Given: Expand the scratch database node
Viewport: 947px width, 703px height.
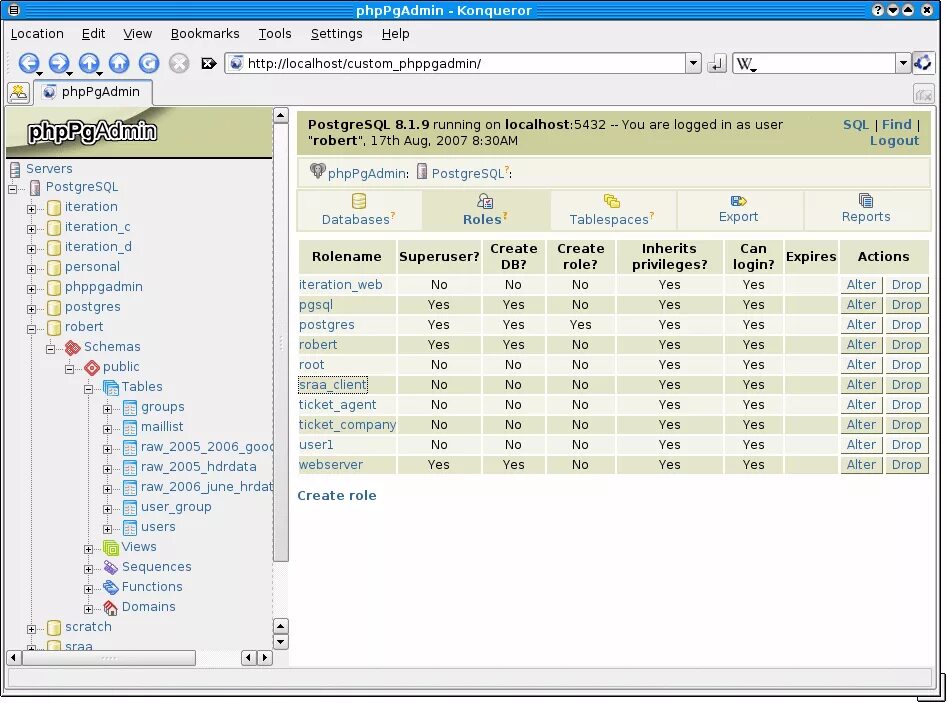Looking at the screenshot, I should click(x=31, y=629).
